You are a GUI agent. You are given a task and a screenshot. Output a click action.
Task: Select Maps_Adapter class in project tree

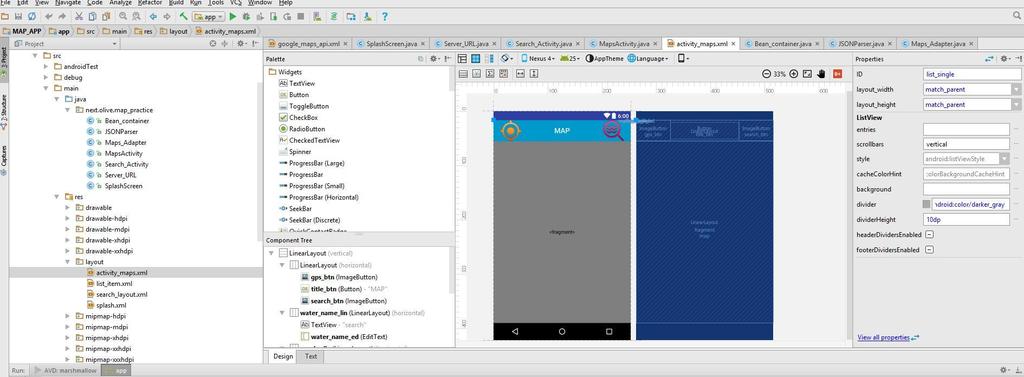click(125, 142)
